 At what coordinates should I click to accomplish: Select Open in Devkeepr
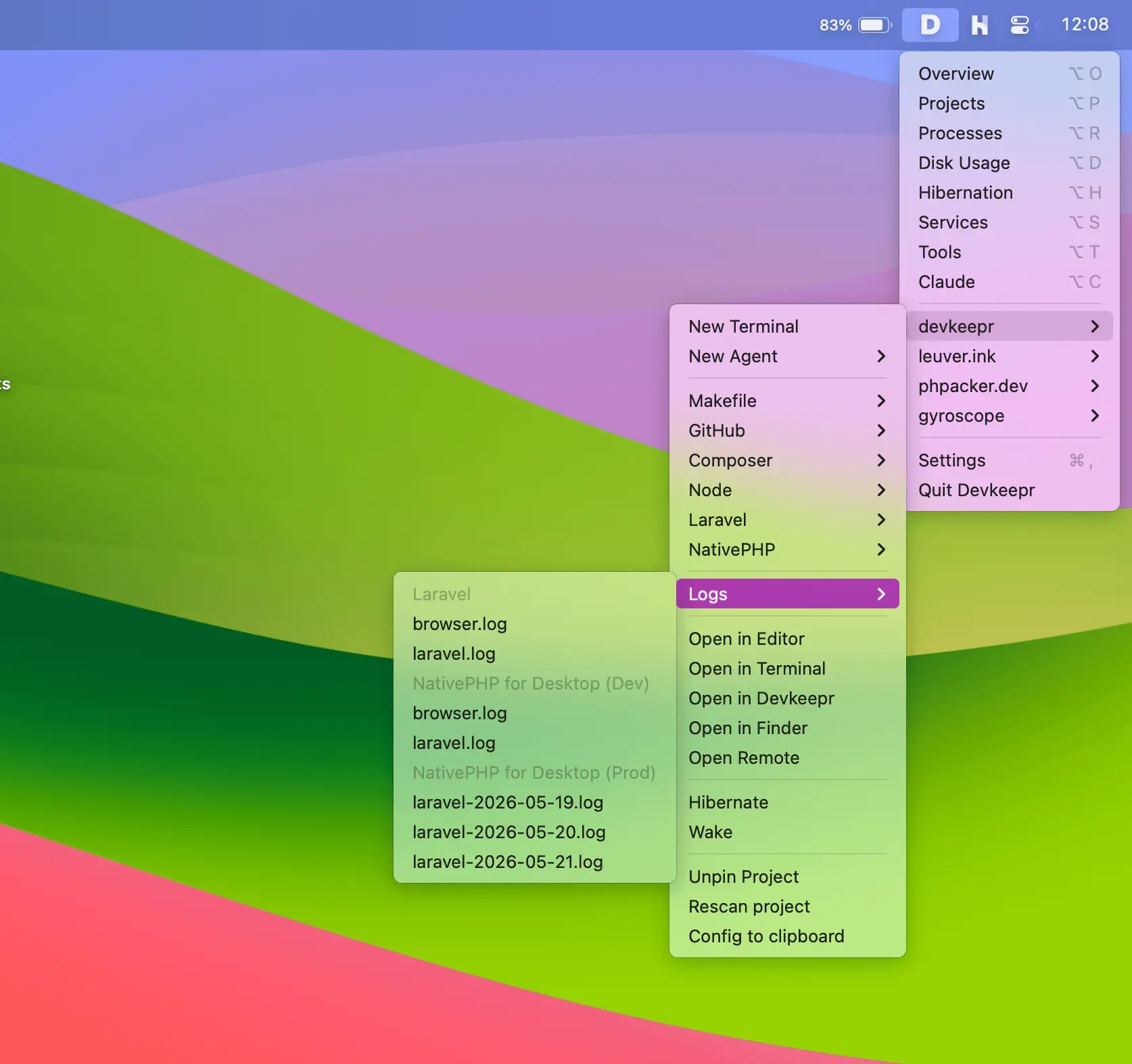pyautogui.click(x=788, y=698)
